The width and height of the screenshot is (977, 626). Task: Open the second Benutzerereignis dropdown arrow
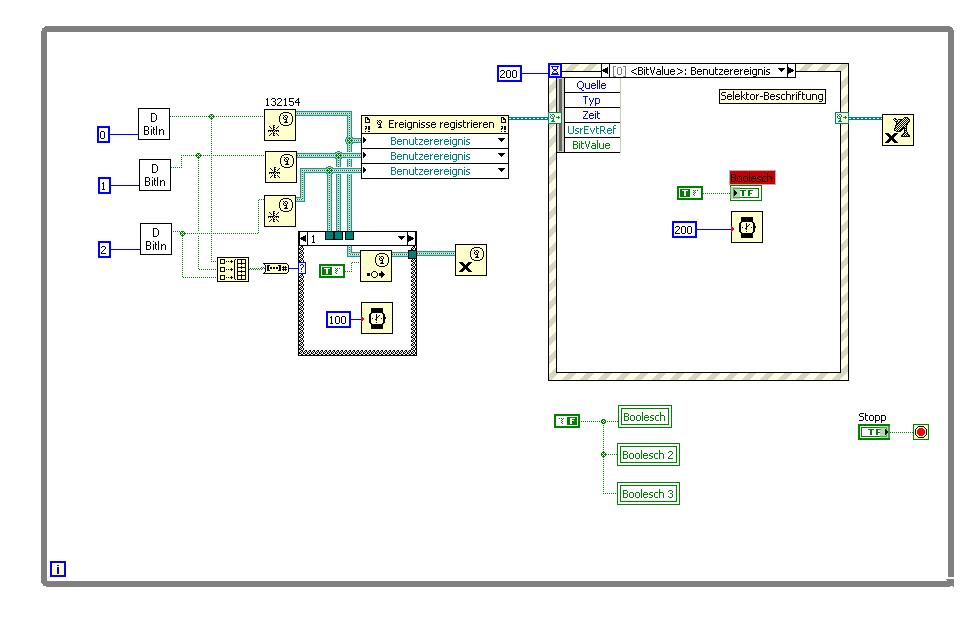pyautogui.click(x=501, y=156)
